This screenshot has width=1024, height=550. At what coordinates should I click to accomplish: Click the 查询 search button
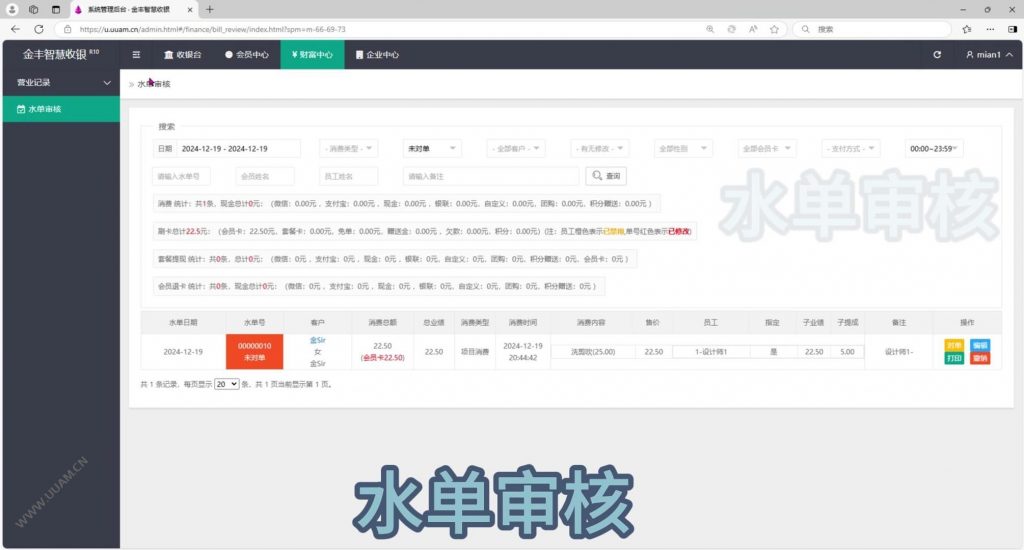coord(606,176)
